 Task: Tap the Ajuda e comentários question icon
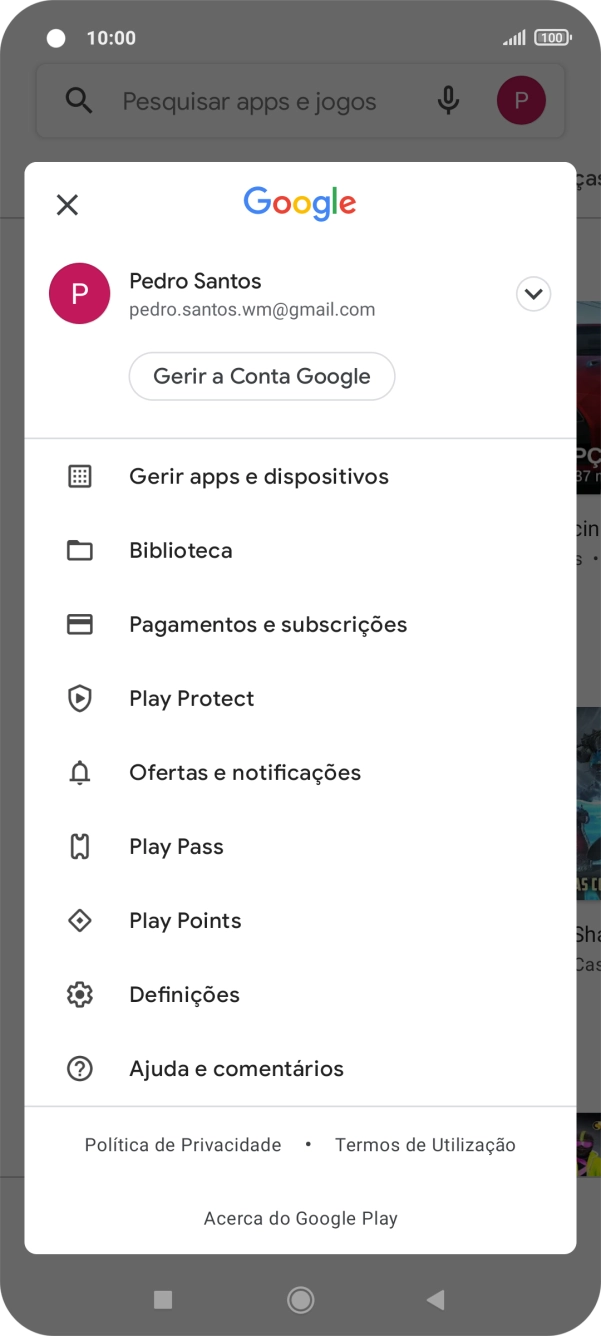coord(80,1068)
